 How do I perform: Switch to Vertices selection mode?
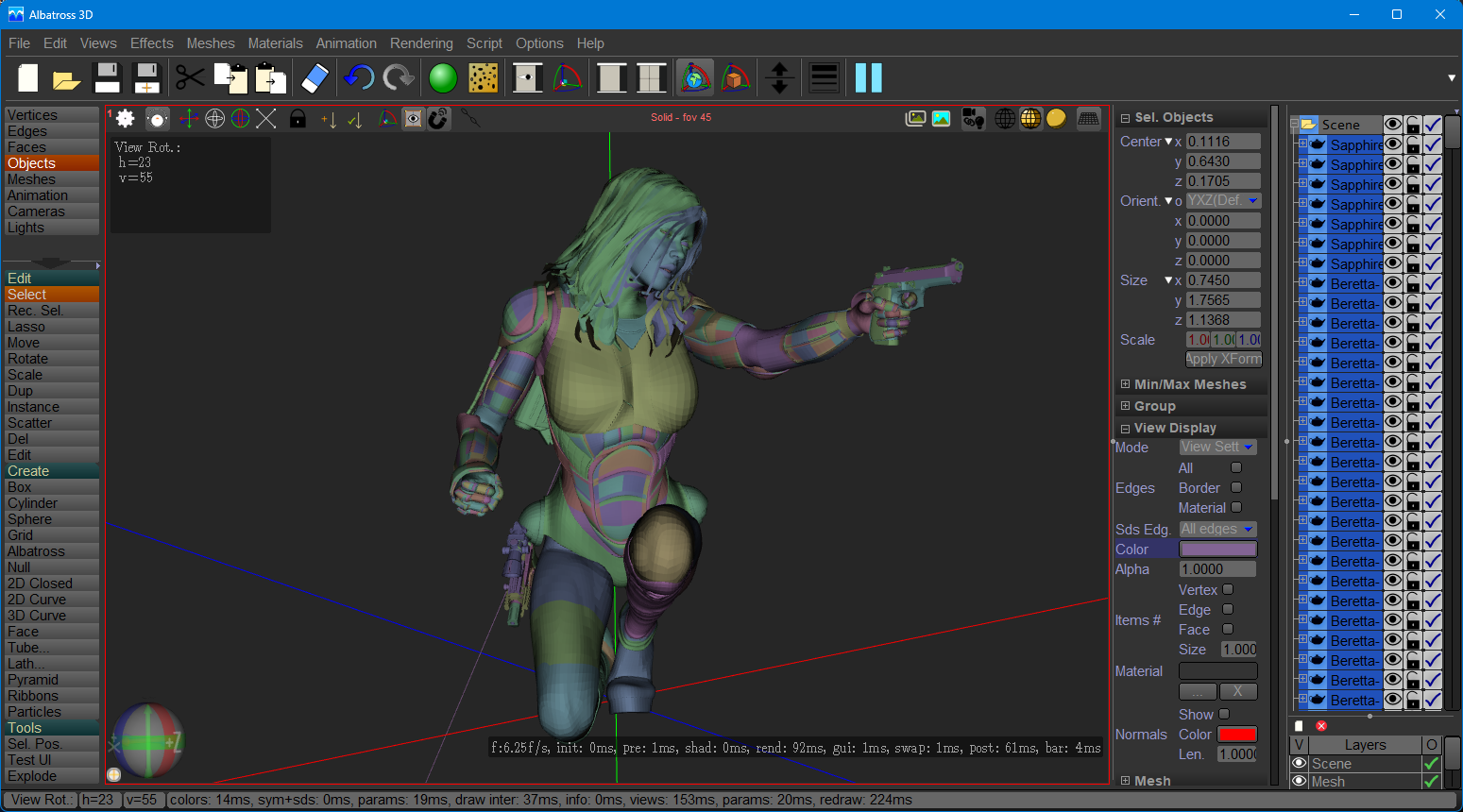(52, 115)
